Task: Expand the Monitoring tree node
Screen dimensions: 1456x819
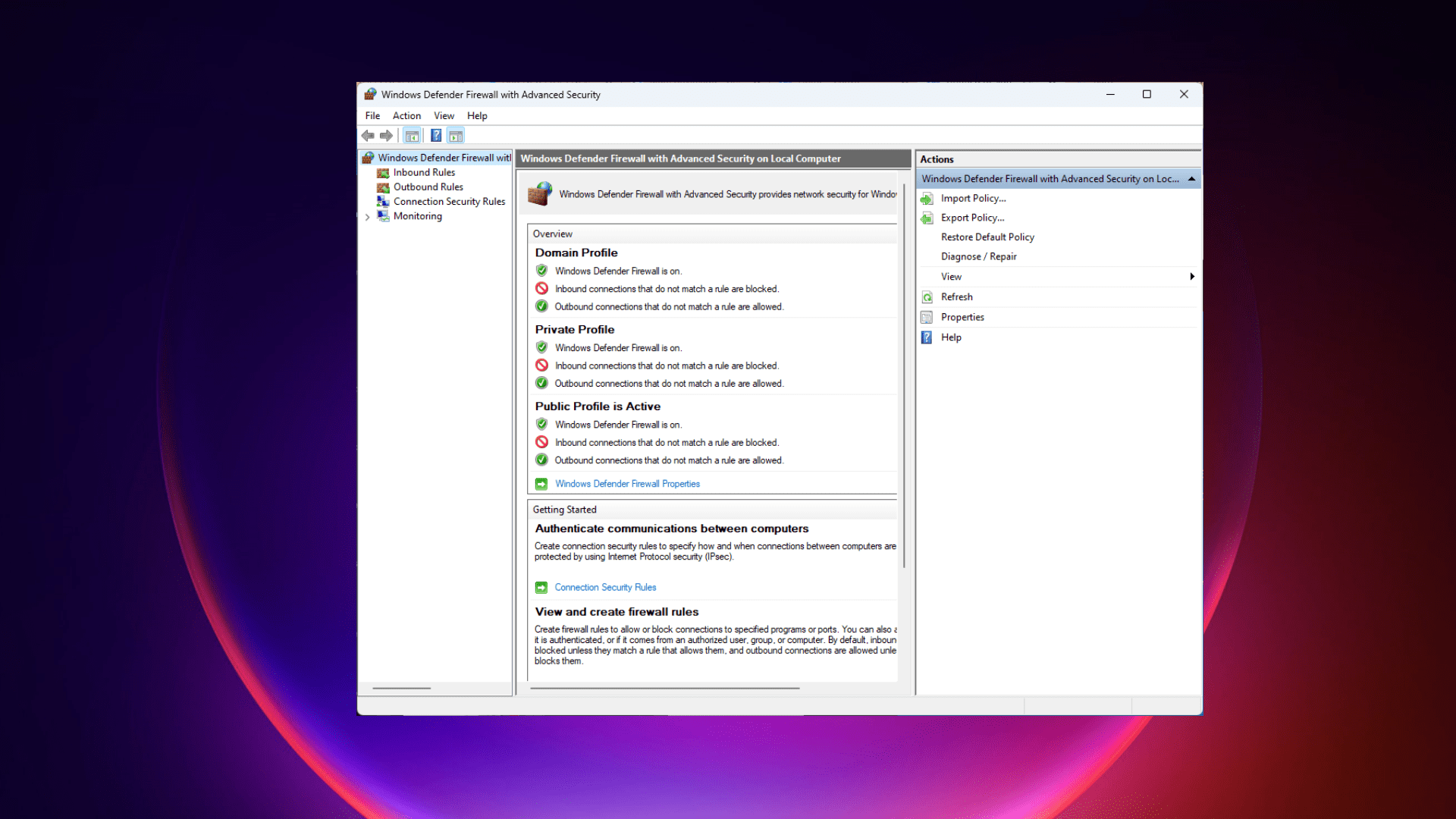Action: tap(368, 217)
